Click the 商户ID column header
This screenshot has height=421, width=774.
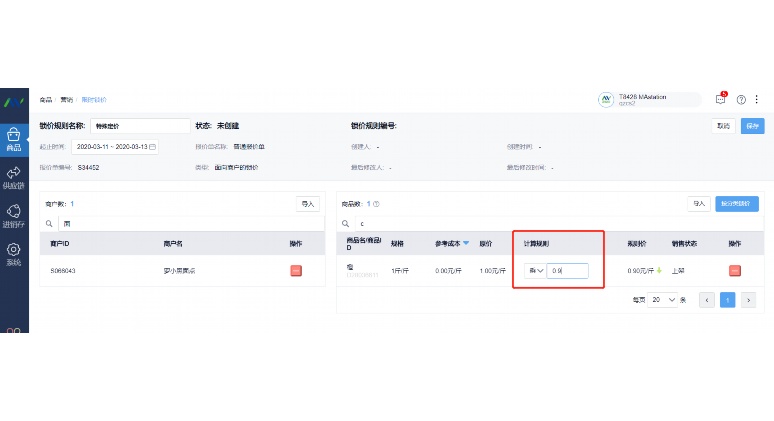pyautogui.click(x=59, y=243)
